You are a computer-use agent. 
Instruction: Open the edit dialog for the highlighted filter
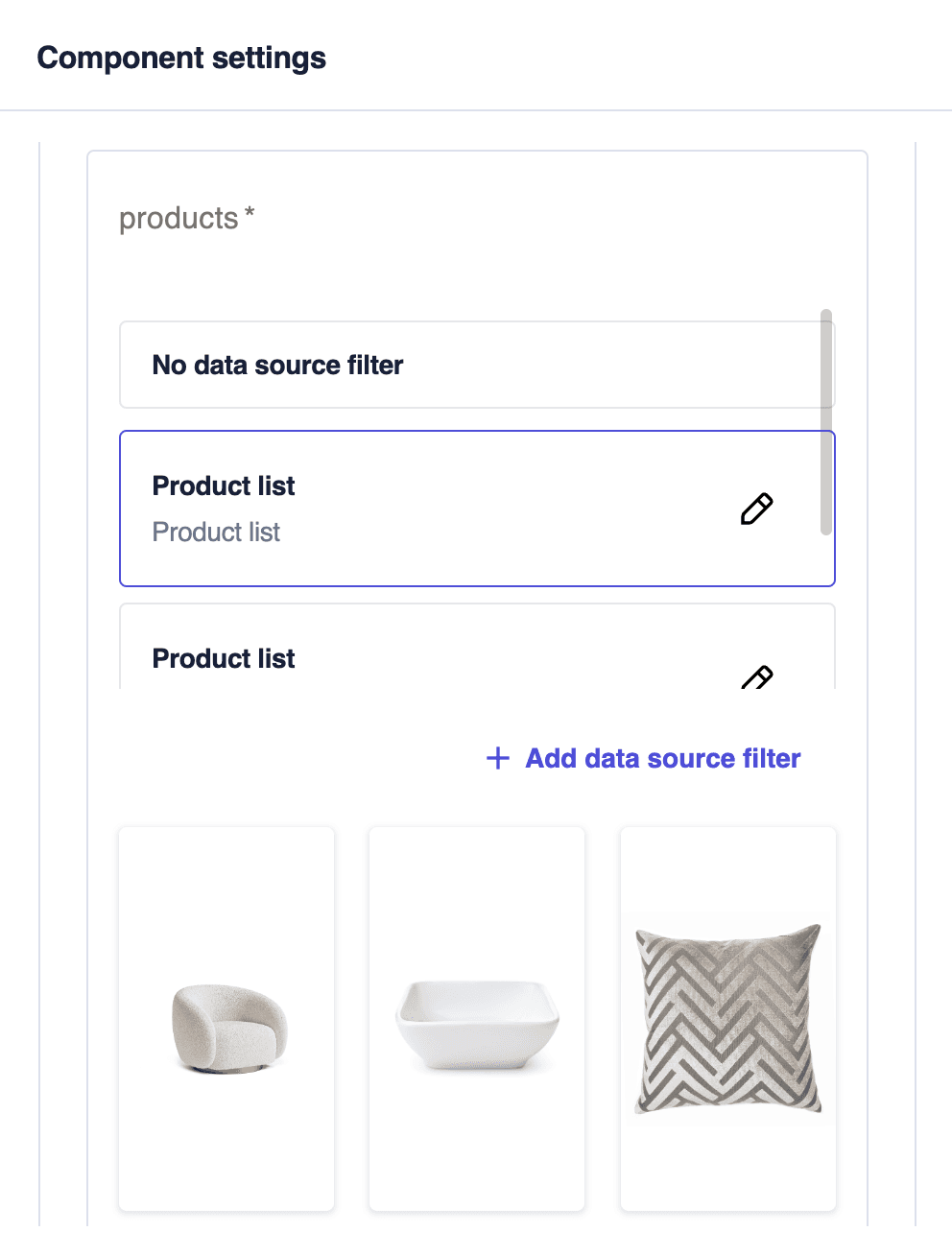[x=757, y=509]
